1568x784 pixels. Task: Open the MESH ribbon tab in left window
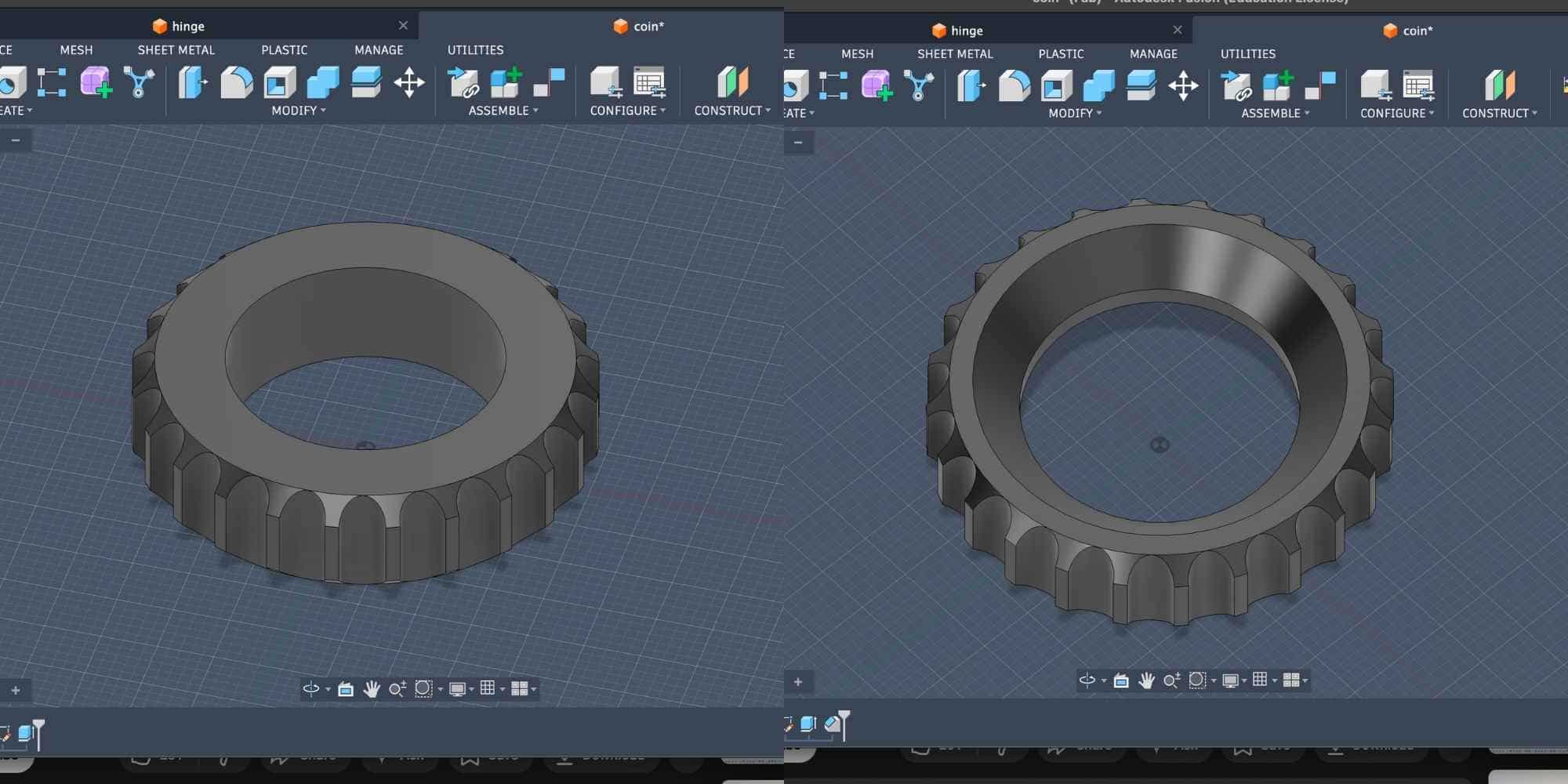pyautogui.click(x=76, y=49)
